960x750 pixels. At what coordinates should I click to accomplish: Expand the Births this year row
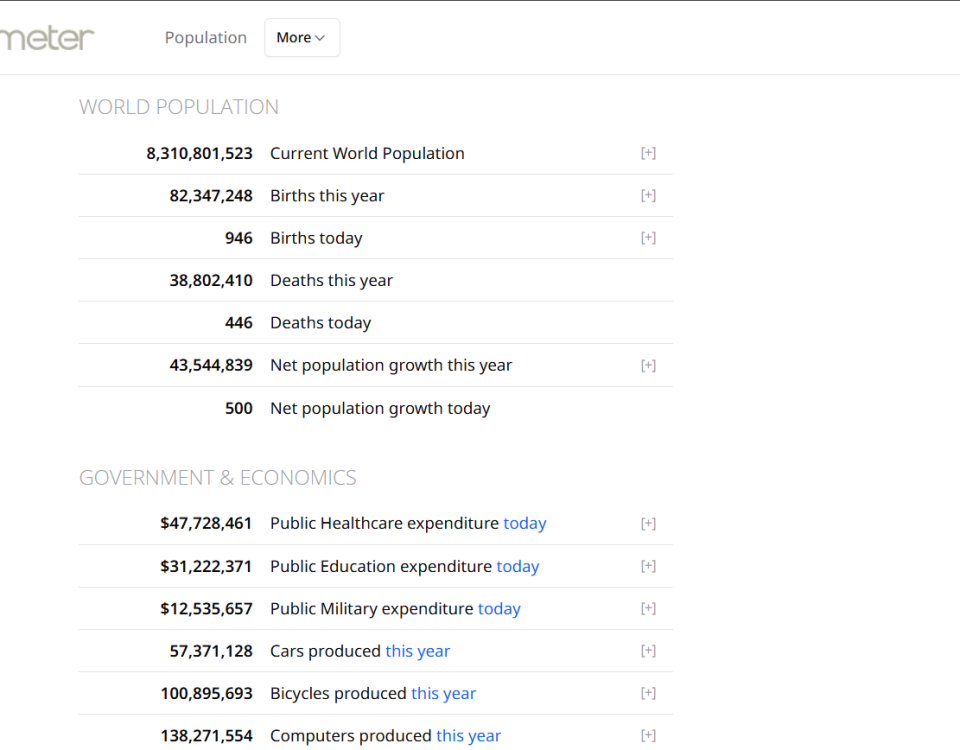coord(648,195)
